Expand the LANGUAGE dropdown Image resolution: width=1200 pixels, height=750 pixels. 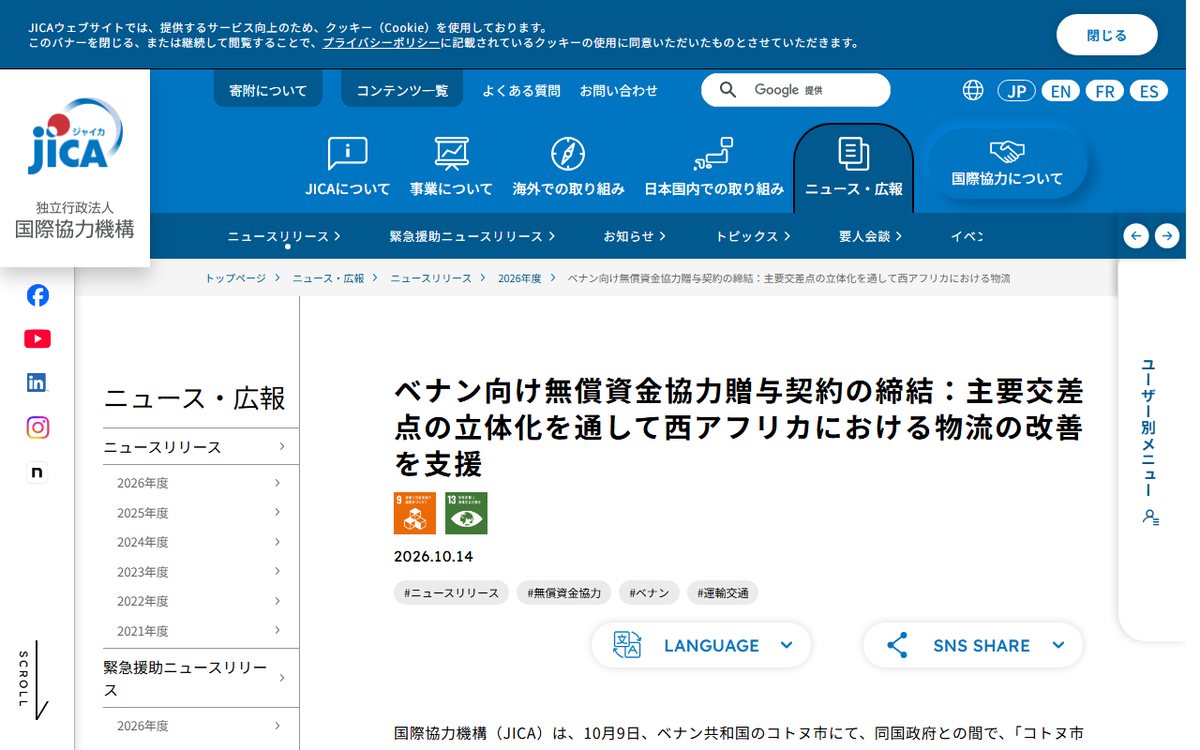click(701, 645)
